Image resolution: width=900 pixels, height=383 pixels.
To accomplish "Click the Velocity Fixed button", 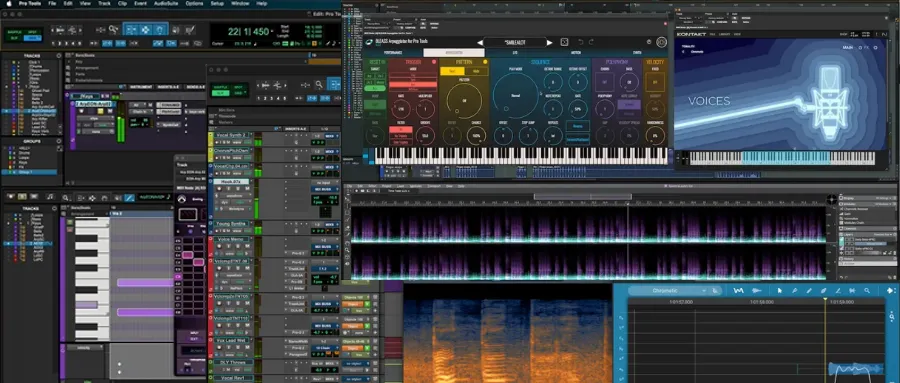I will 655,82.
